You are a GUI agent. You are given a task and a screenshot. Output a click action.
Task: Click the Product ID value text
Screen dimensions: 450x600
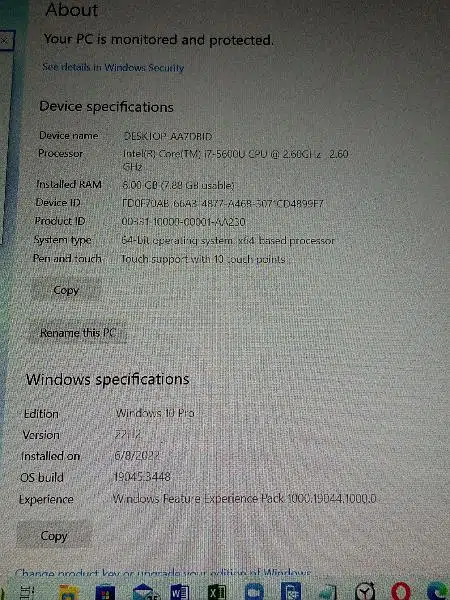point(183,222)
